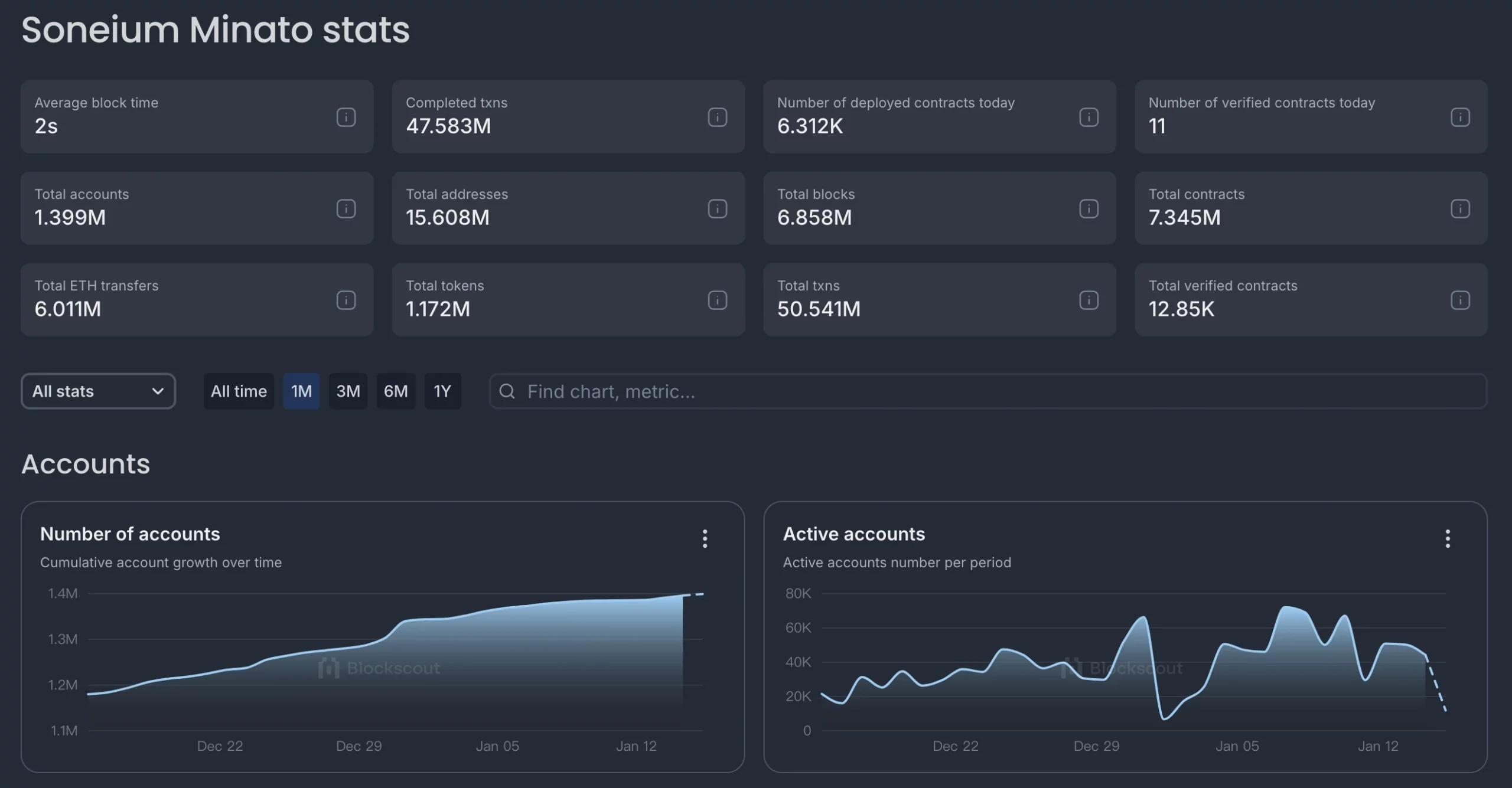Open the Number of accounts chart title

(130, 534)
